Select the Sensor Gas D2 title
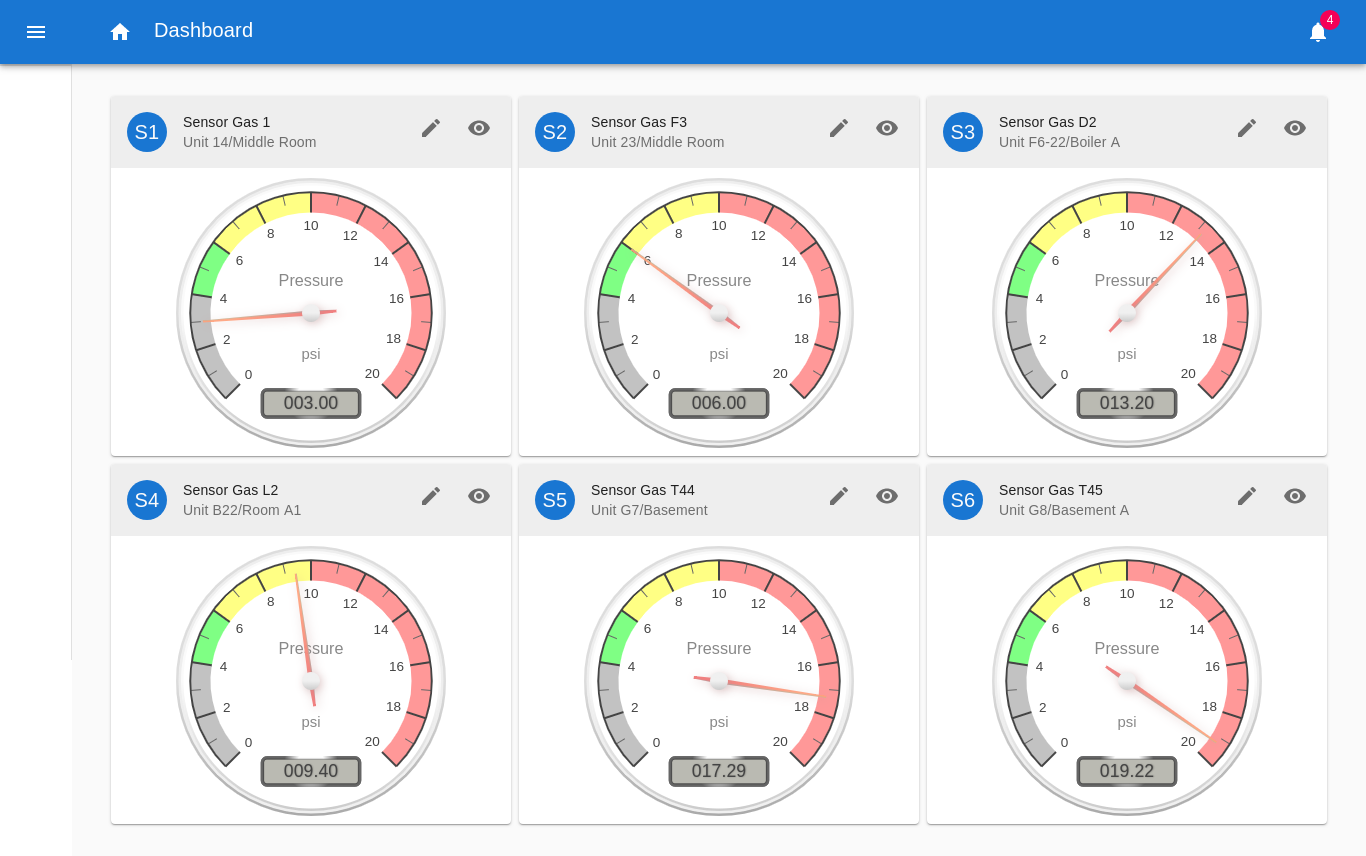This screenshot has width=1366, height=856. coord(1048,122)
